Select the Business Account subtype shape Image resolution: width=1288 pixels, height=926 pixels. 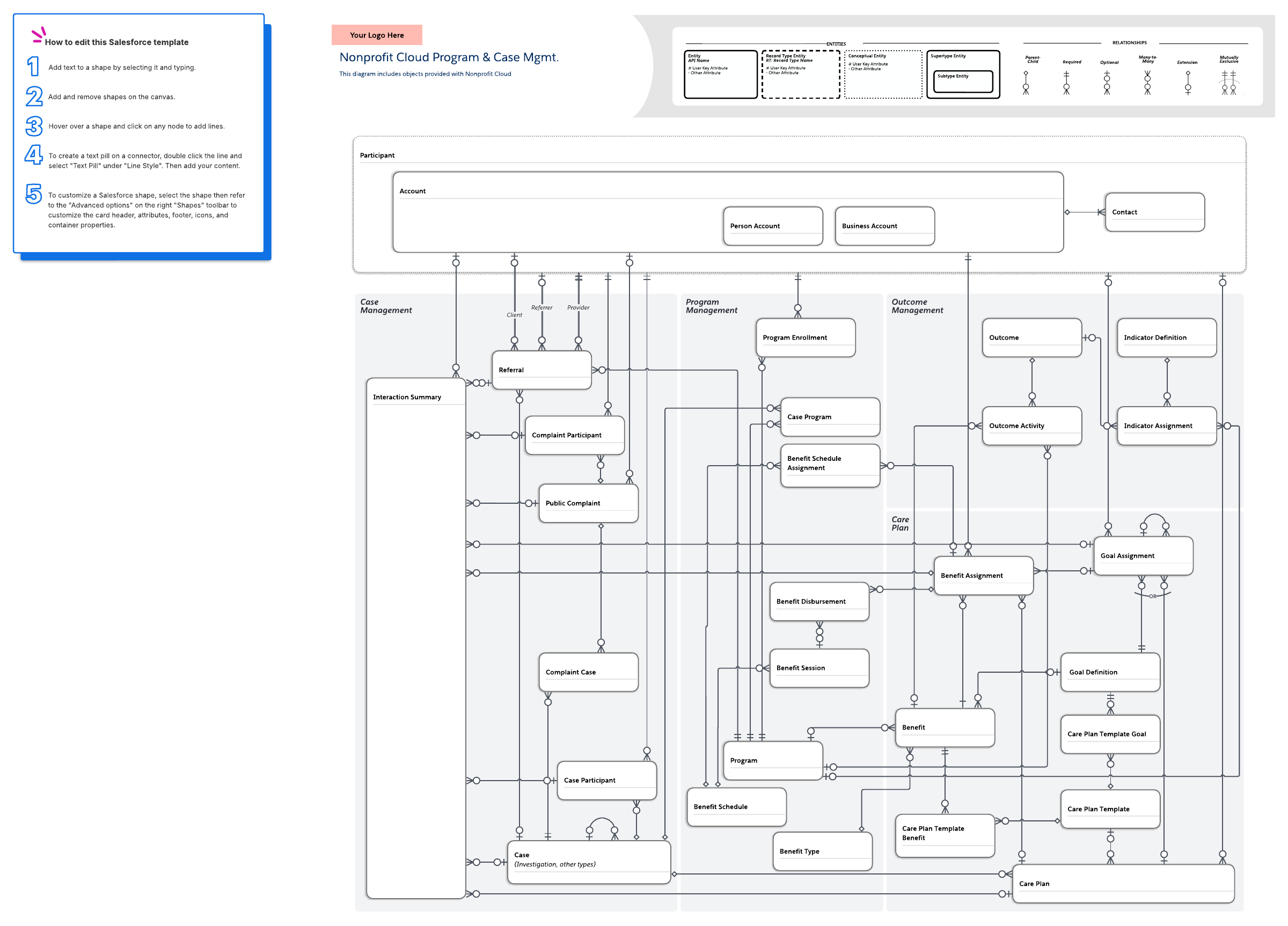coord(884,226)
